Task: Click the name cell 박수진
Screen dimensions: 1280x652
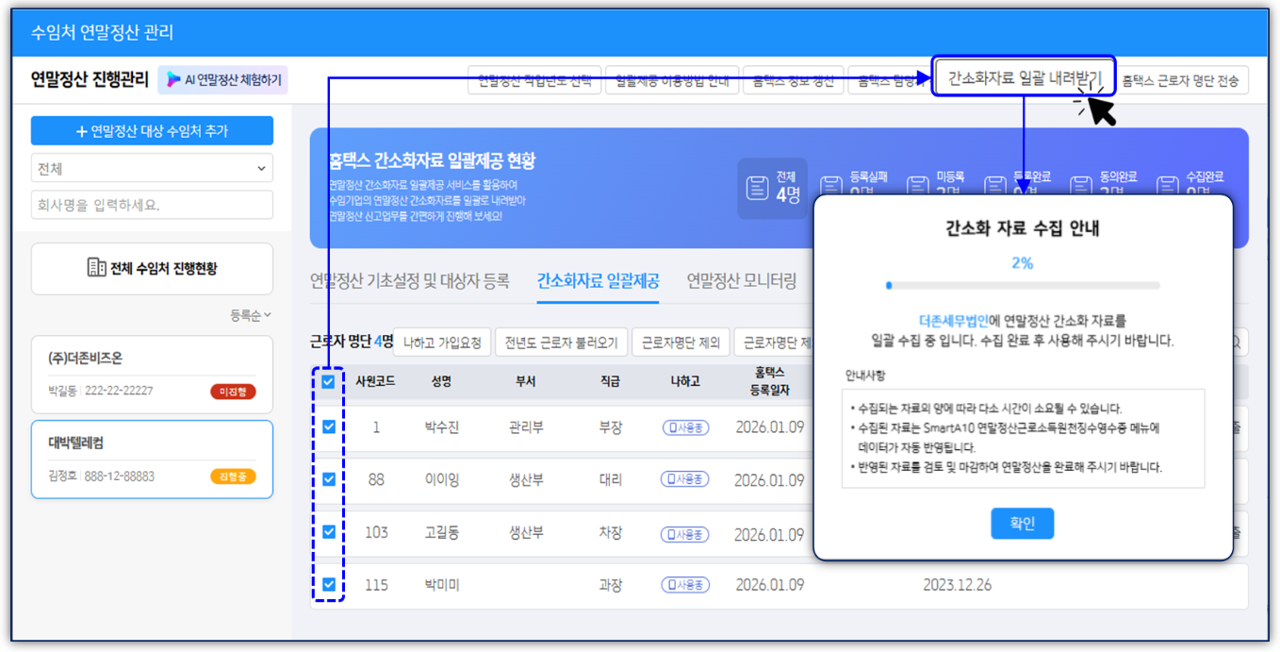Action: [x=441, y=427]
